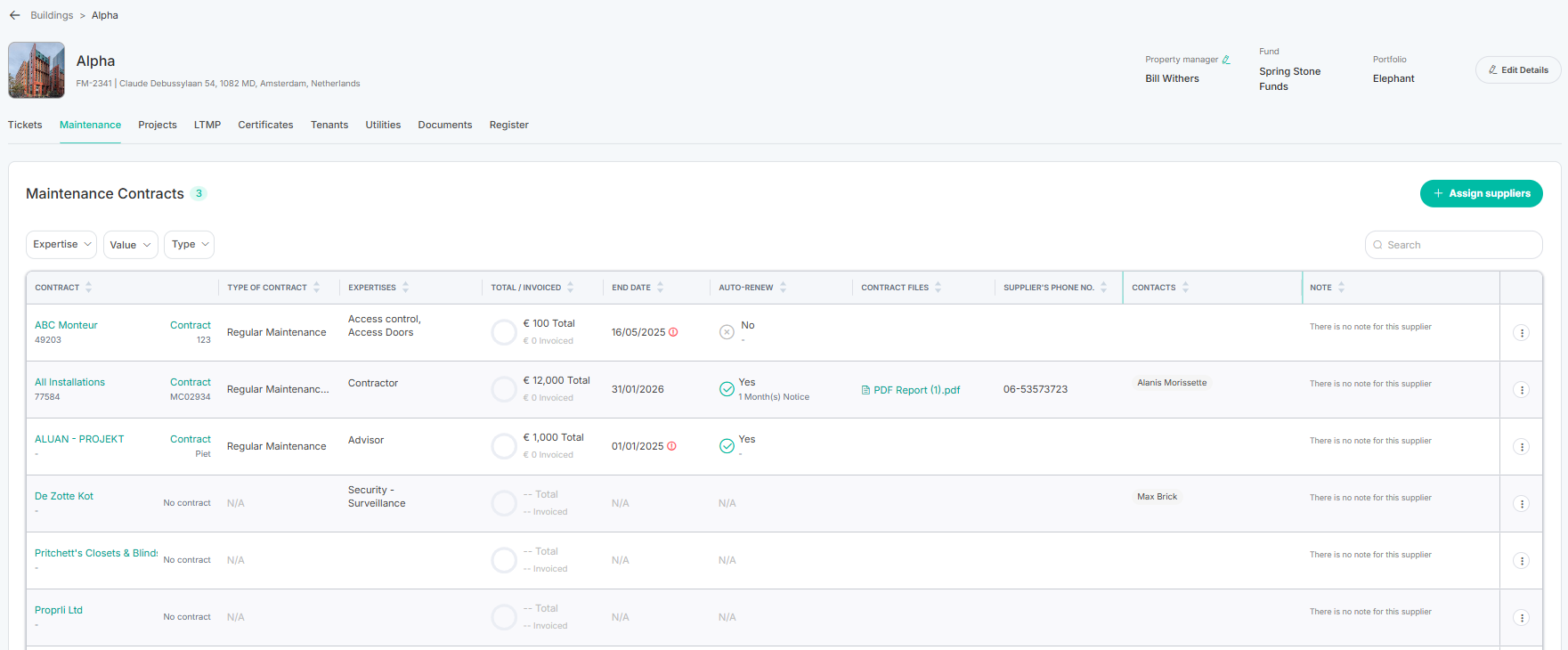Viewport: 1568px width, 650px height.
Task: Open row menu for De Zotte Kot
Action: click(x=1522, y=504)
